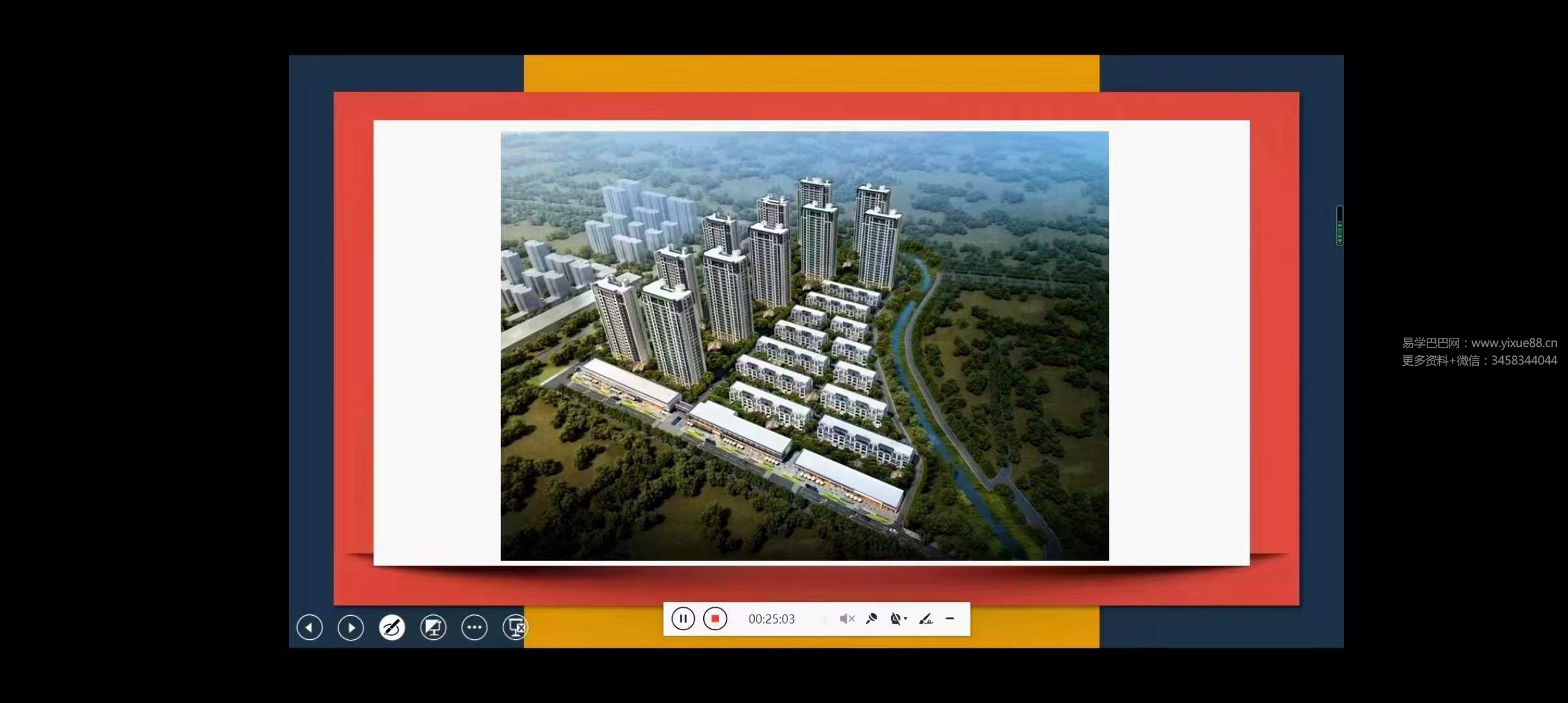Minimize the recorder toolbar

tap(950, 618)
